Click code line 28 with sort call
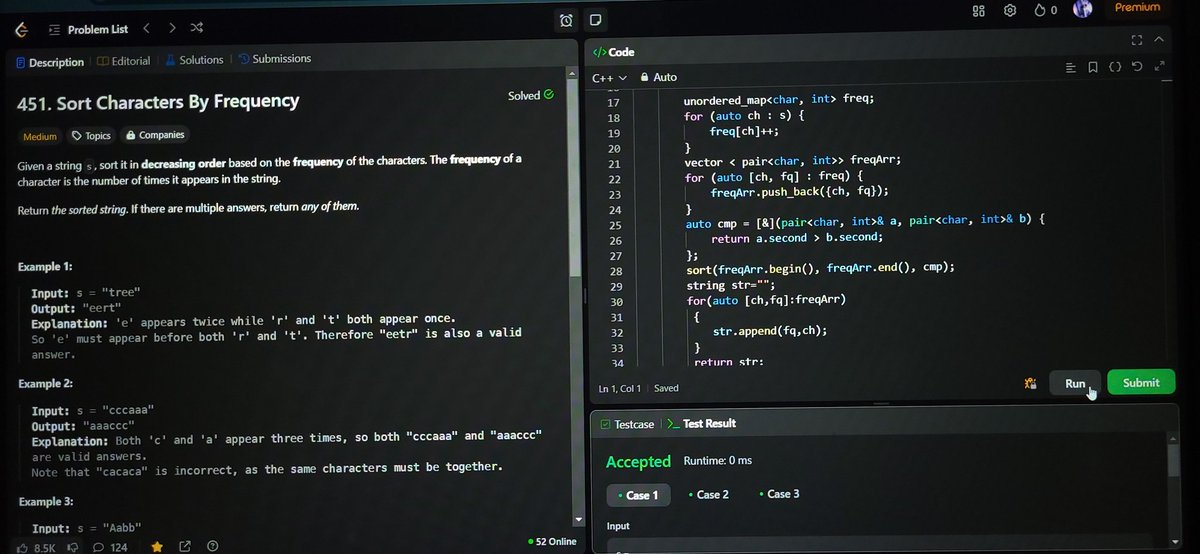The image size is (1200, 554). (821, 268)
